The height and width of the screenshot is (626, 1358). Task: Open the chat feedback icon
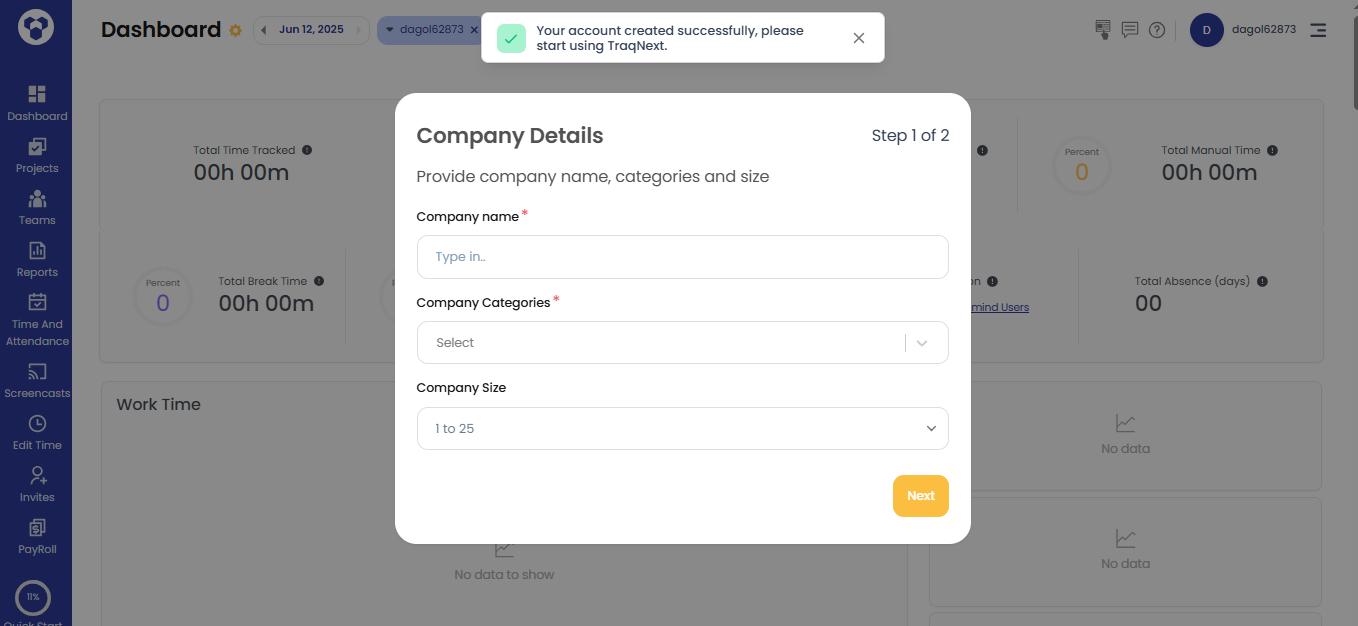tap(1129, 30)
